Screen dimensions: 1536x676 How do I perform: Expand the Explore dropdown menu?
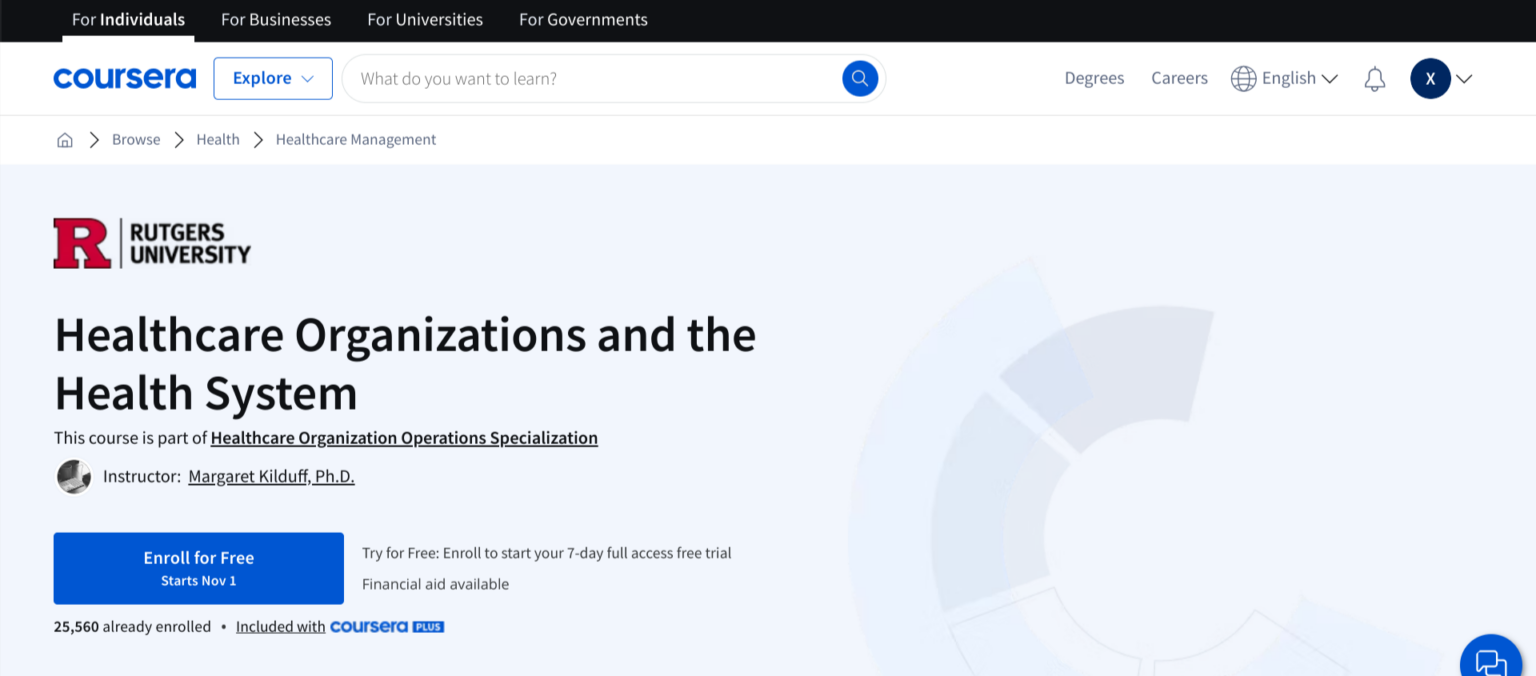click(x=273, y=78)
